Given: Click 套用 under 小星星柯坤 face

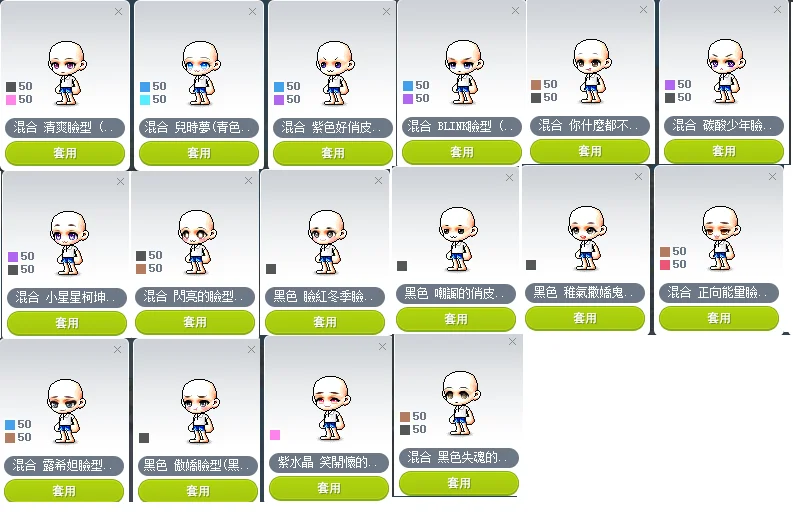Looking at the screenshot, I should (x=67, y=323).
